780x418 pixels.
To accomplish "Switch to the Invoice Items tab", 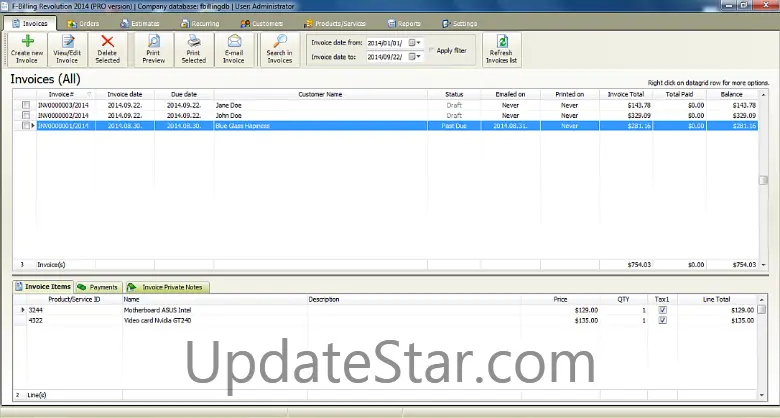I will click(43, 287).
